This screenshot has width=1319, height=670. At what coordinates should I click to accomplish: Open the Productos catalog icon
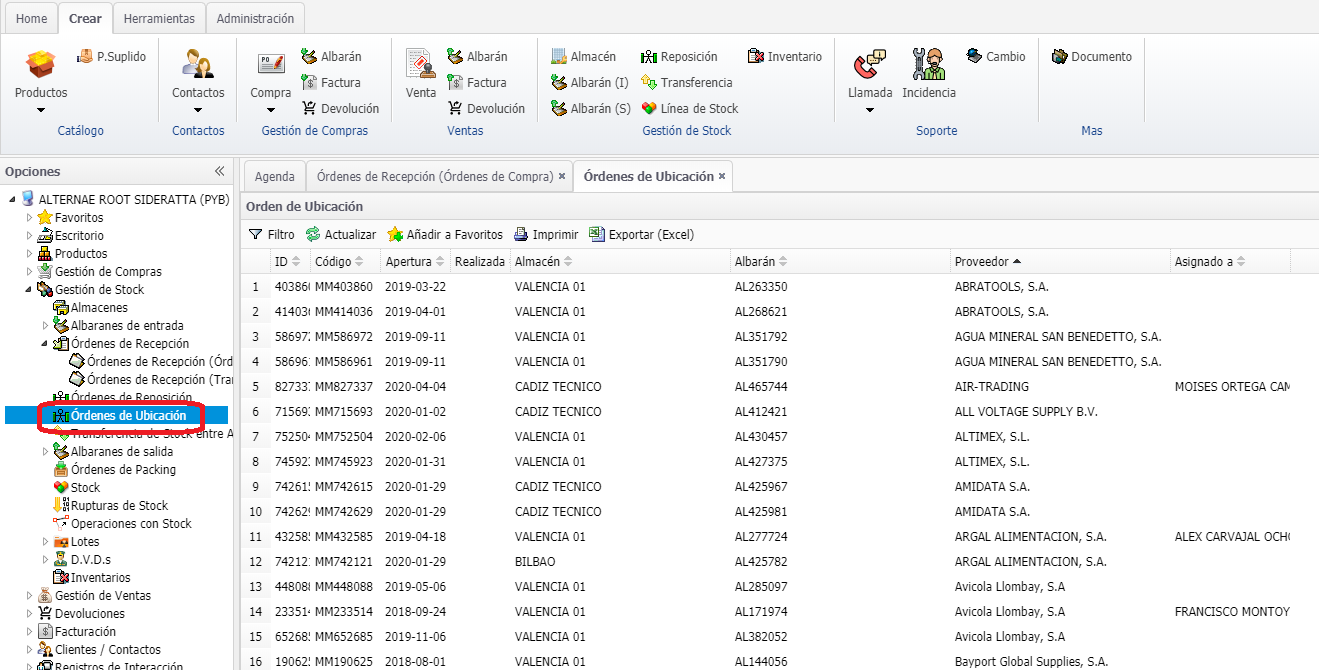coord(41,65)
